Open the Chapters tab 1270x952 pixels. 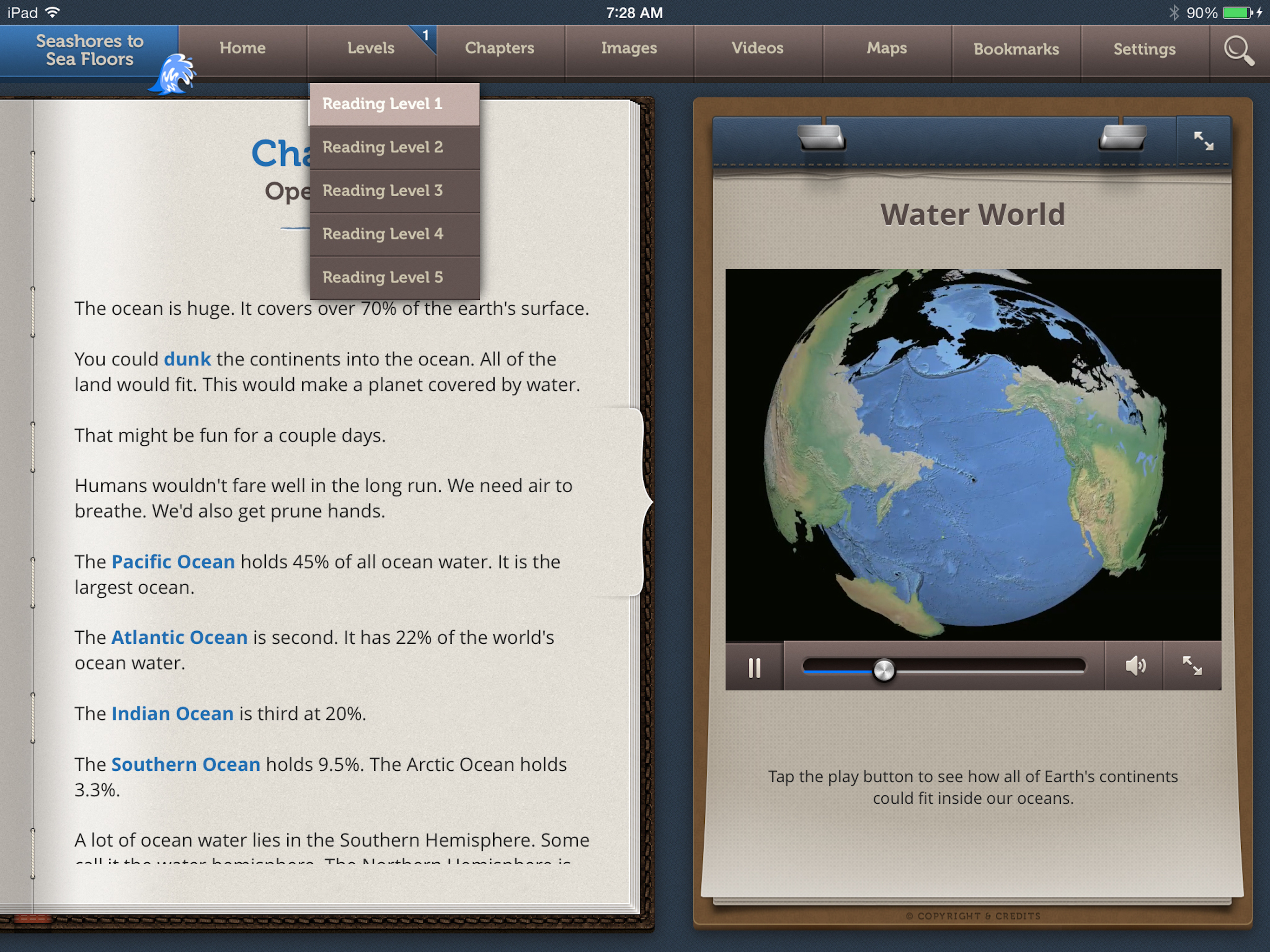click(500, 49)
